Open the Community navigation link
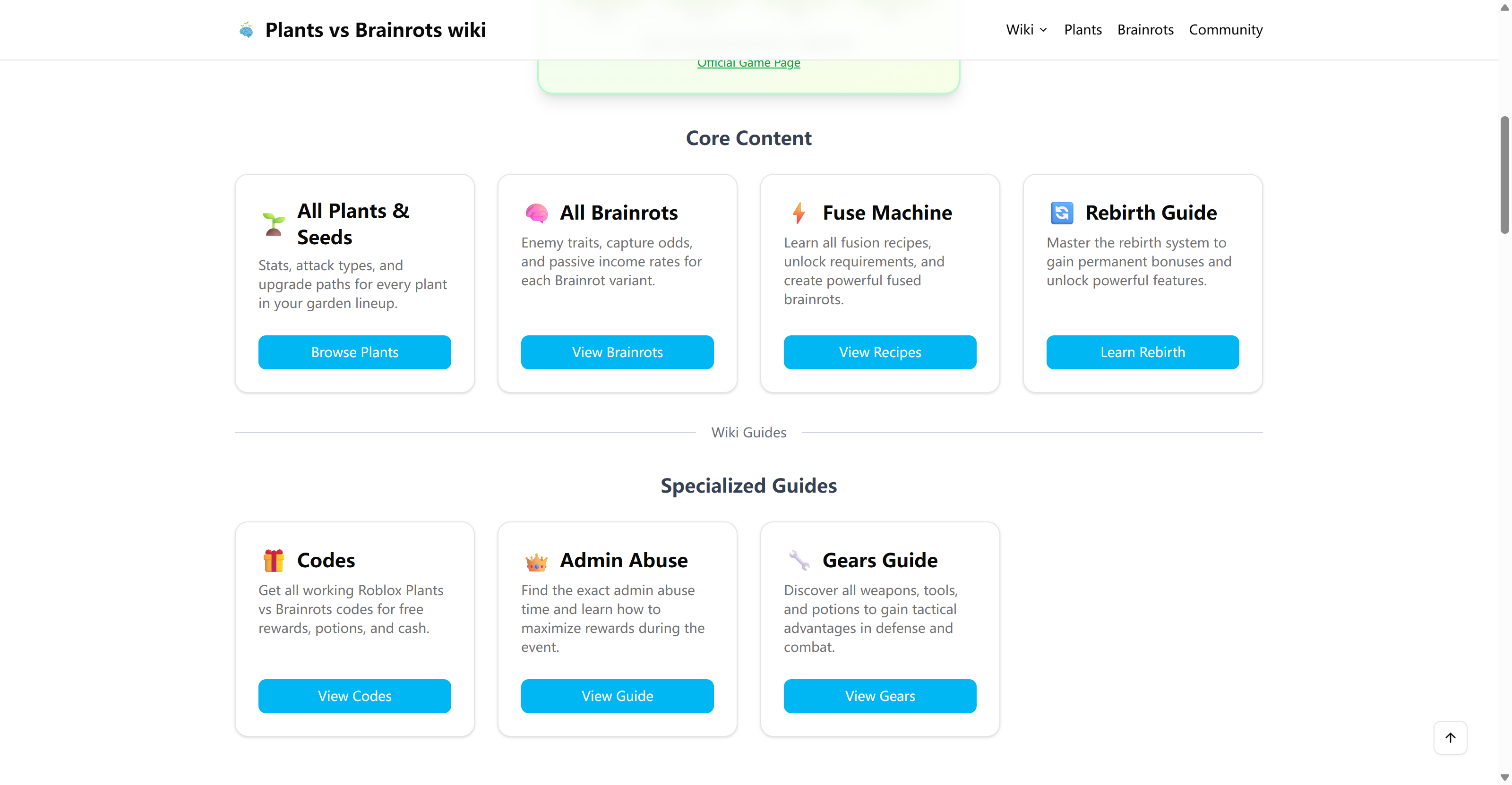Screen dimensions: 1512x785 1226,30
